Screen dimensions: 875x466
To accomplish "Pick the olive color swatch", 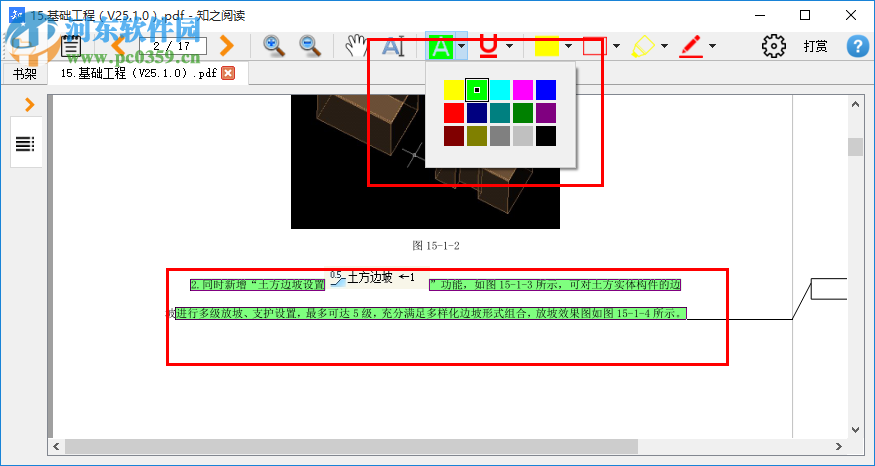I will (x=477, y=136).
